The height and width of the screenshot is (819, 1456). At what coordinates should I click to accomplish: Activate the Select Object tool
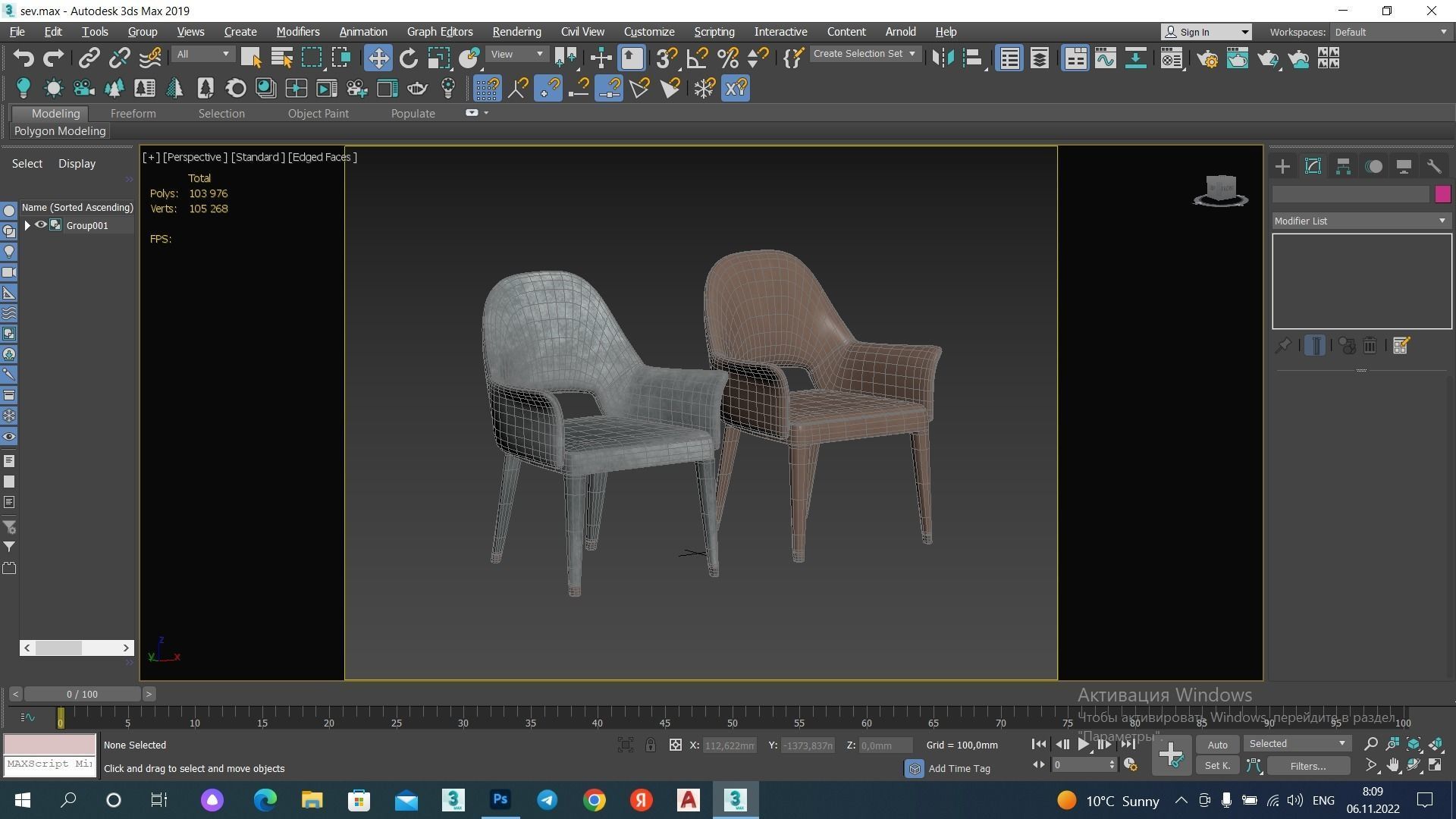(250, 58)
